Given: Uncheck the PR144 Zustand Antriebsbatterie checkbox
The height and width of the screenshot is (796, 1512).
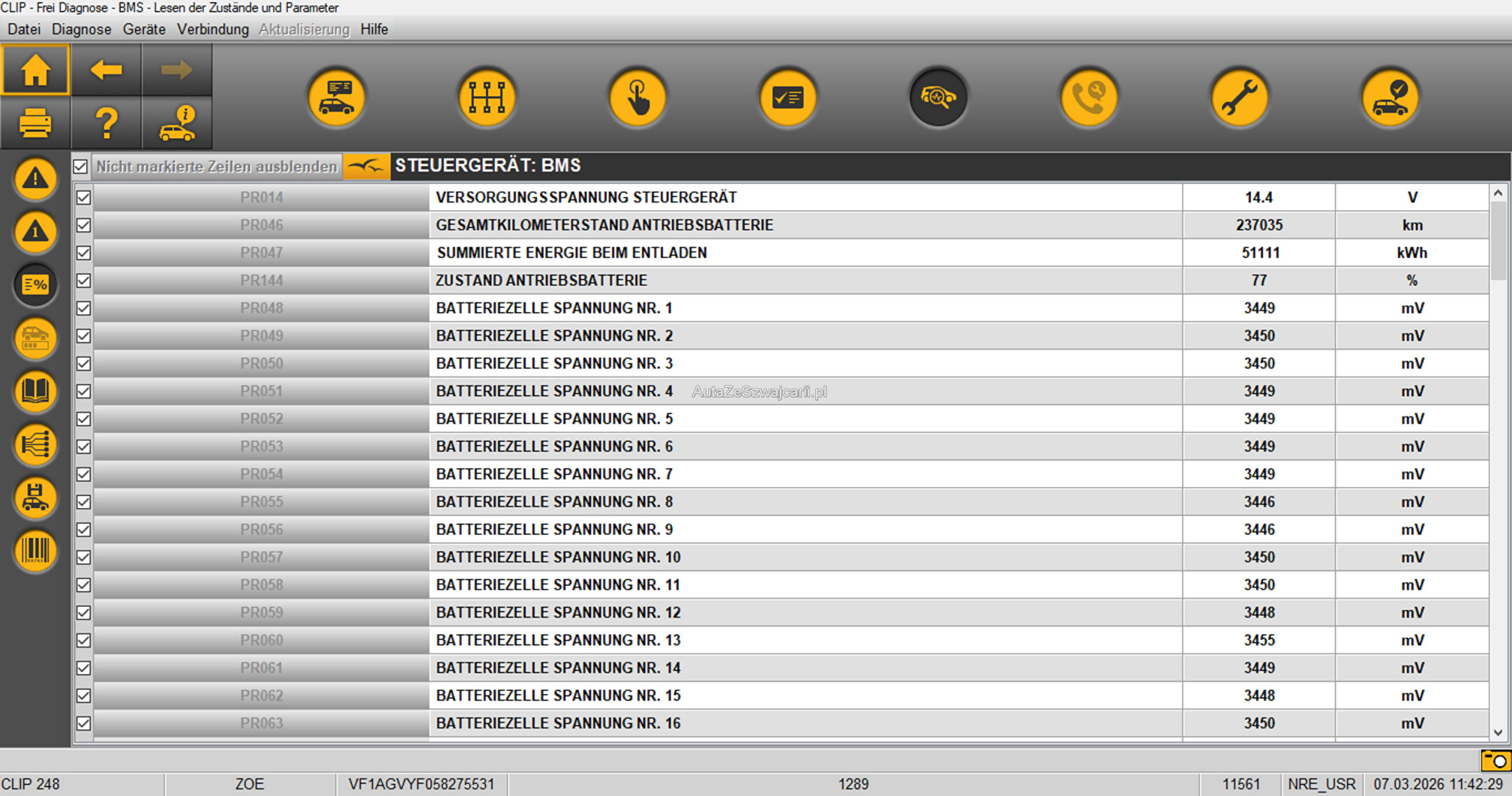Looking at the screenshot, I should coord(83,281).
